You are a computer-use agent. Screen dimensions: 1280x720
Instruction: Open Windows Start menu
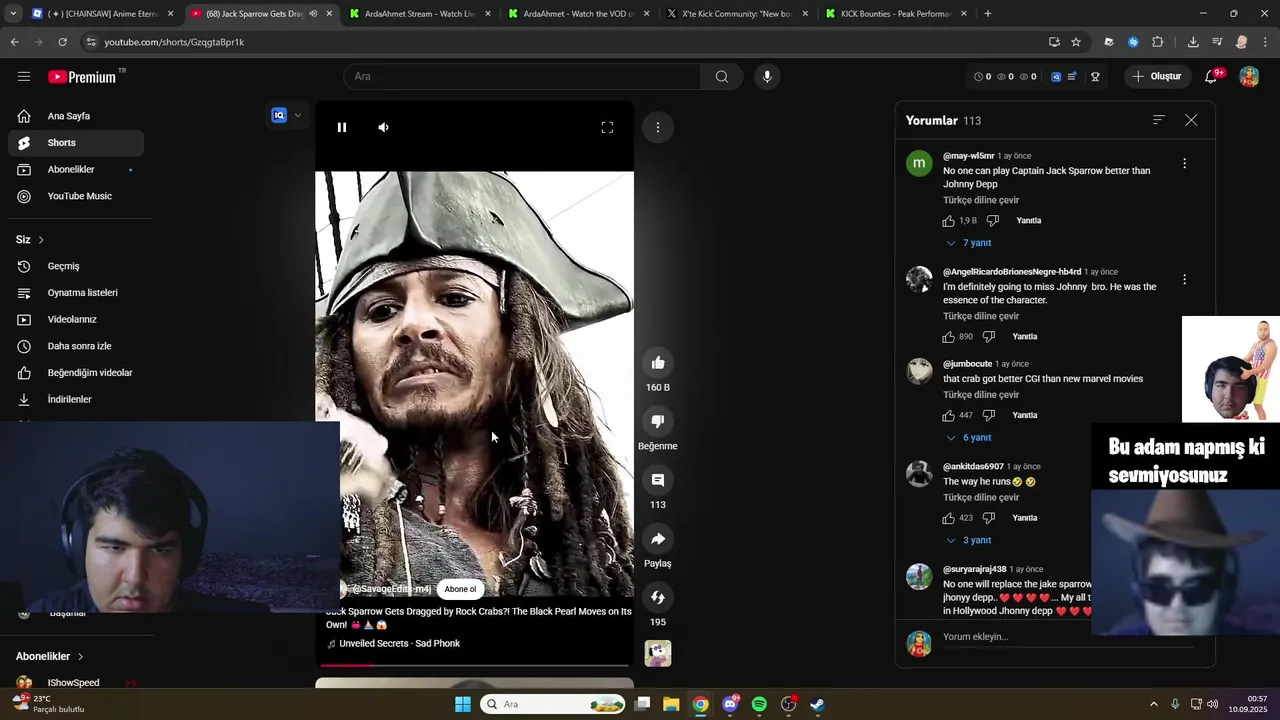click(463, 704)
